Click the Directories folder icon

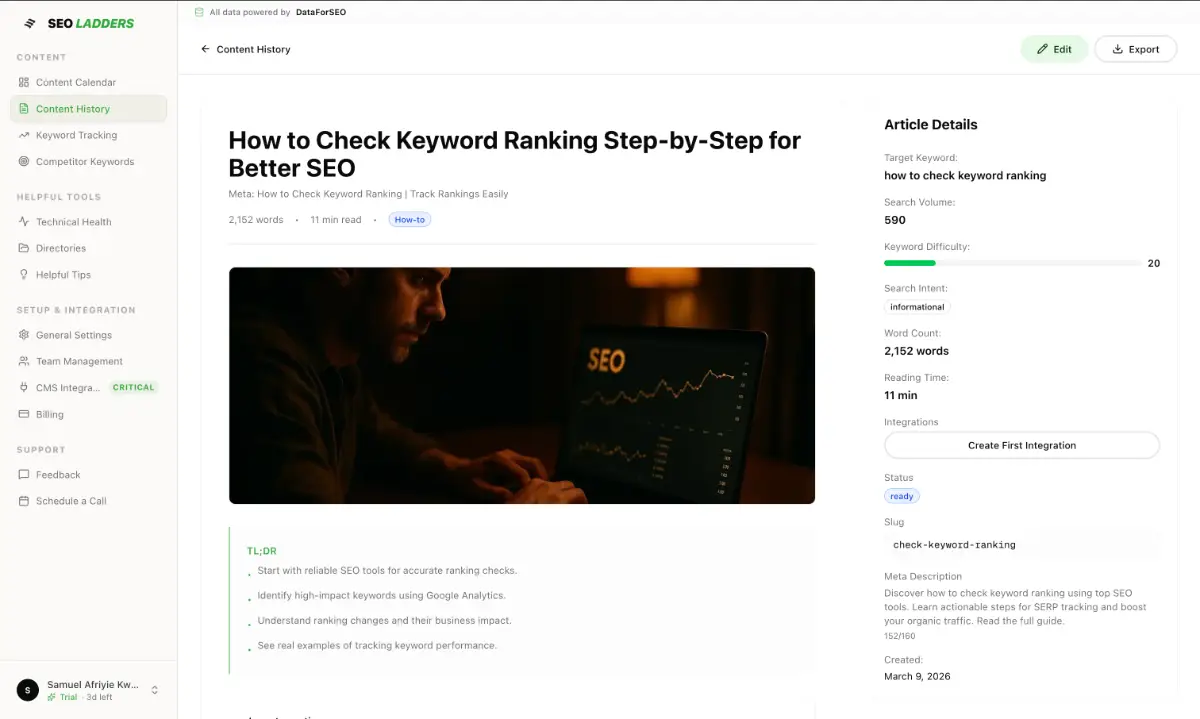point(24,248)
